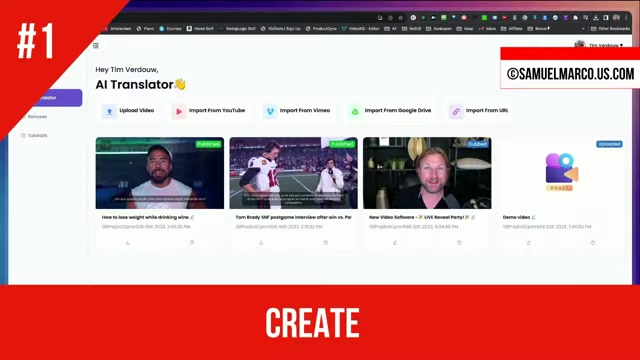Toggle the sidebar hamburger menu icon
This screenshot has height=360, width=640.
pyautogui.click(x=96, y=45)
